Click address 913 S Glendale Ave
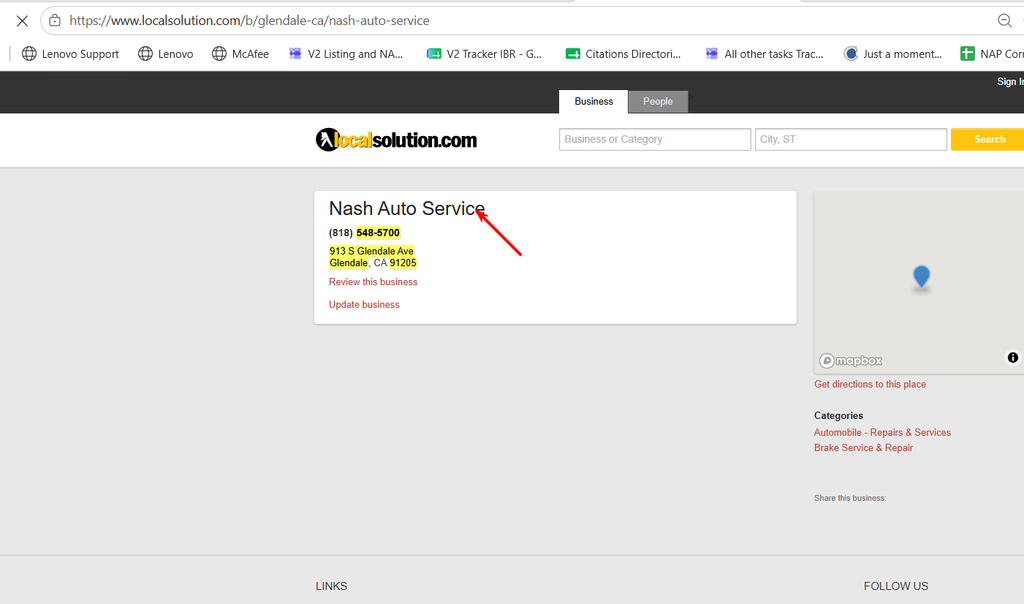This screenshot has width=1024, height=604. tap(372, 251)
